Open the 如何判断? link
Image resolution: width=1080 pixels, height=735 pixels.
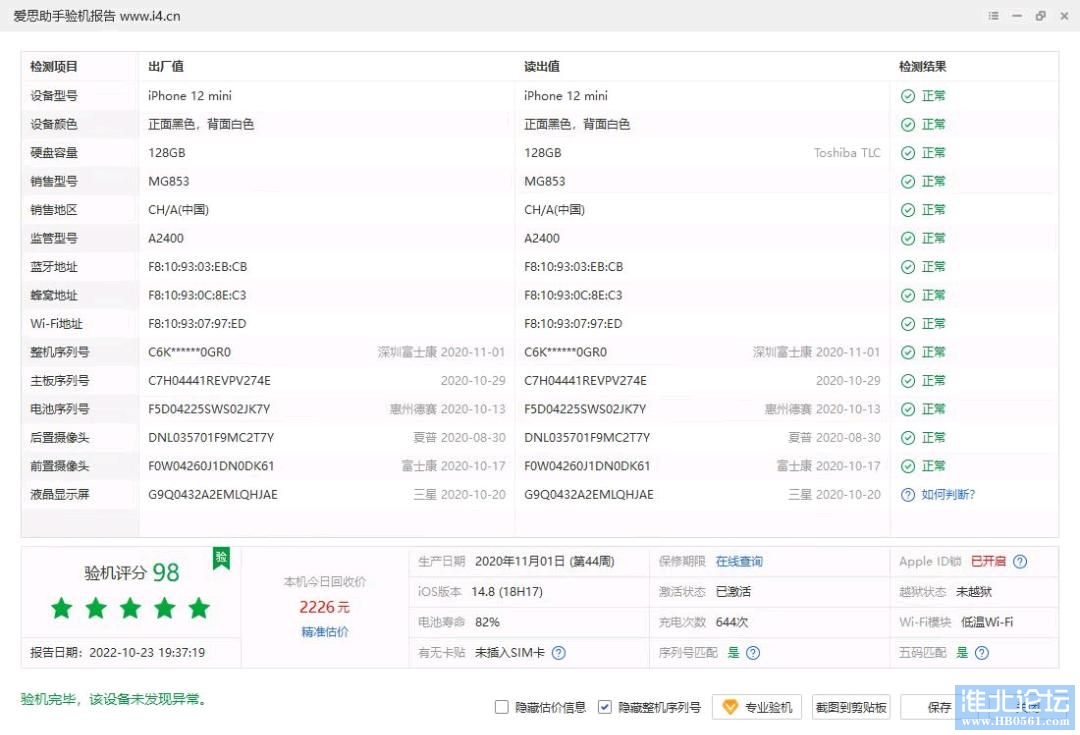948,495
